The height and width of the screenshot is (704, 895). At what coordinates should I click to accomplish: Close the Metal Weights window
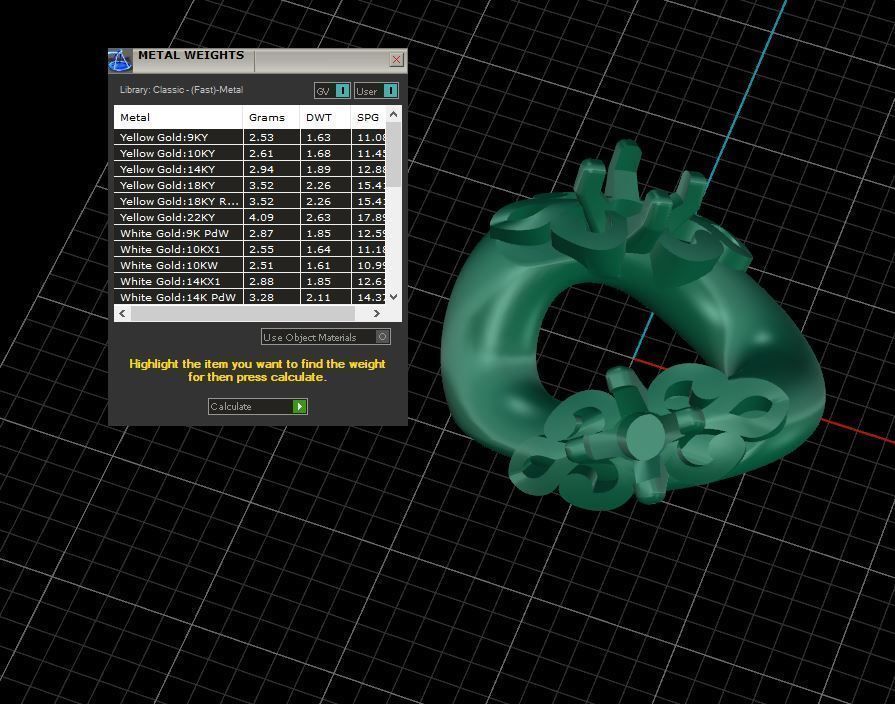pos(397,59)
